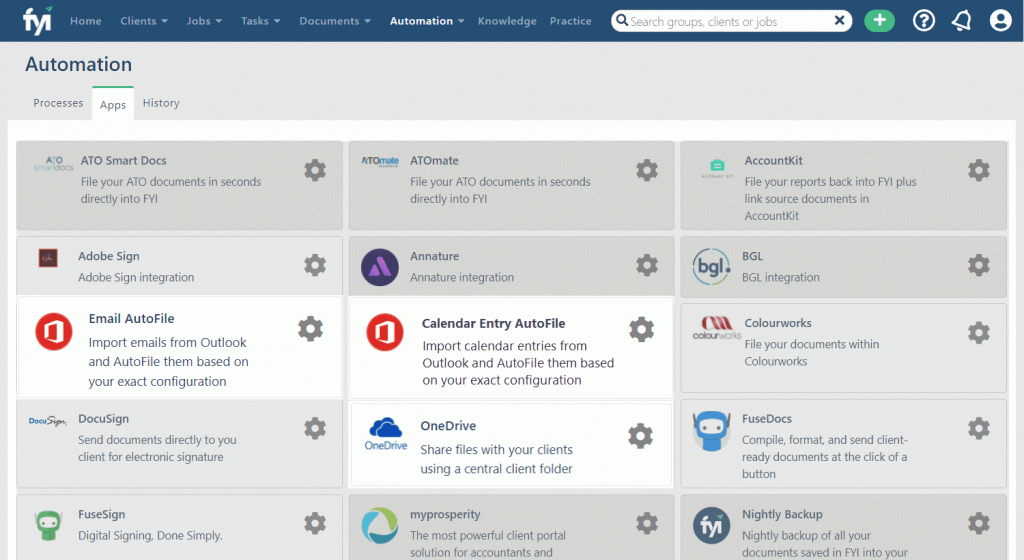
Task: Click the Colourworks logo
Action: [x=716, y=328]
